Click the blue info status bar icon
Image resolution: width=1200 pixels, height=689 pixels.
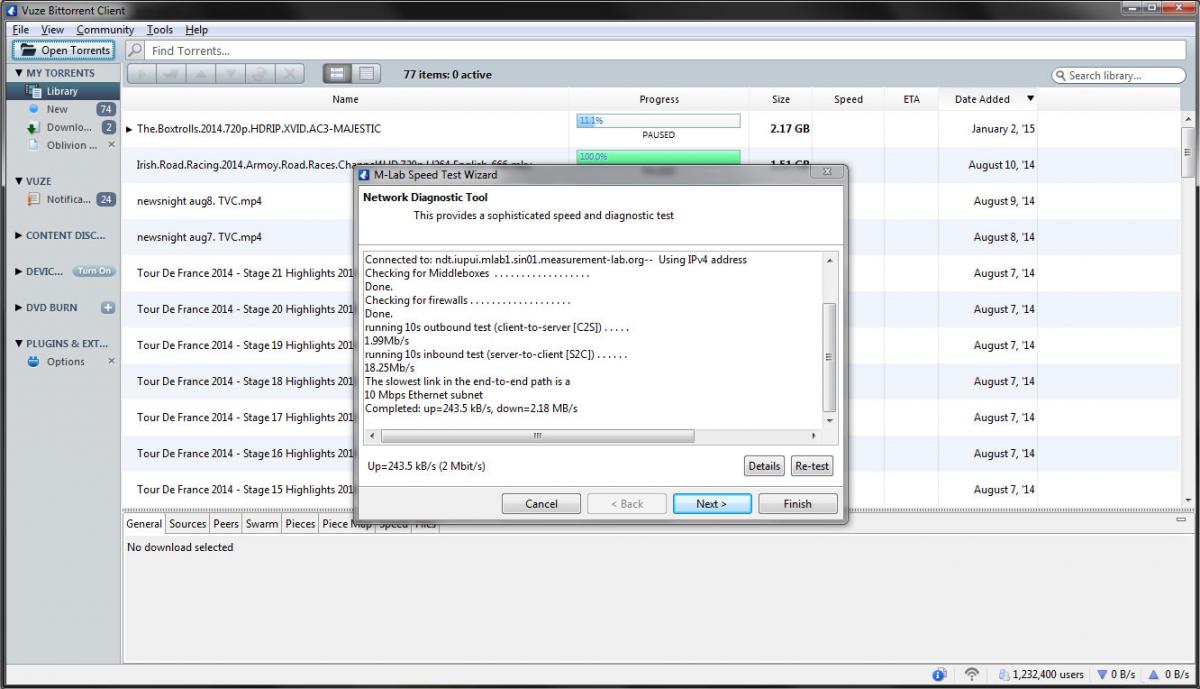coord(939,675)
